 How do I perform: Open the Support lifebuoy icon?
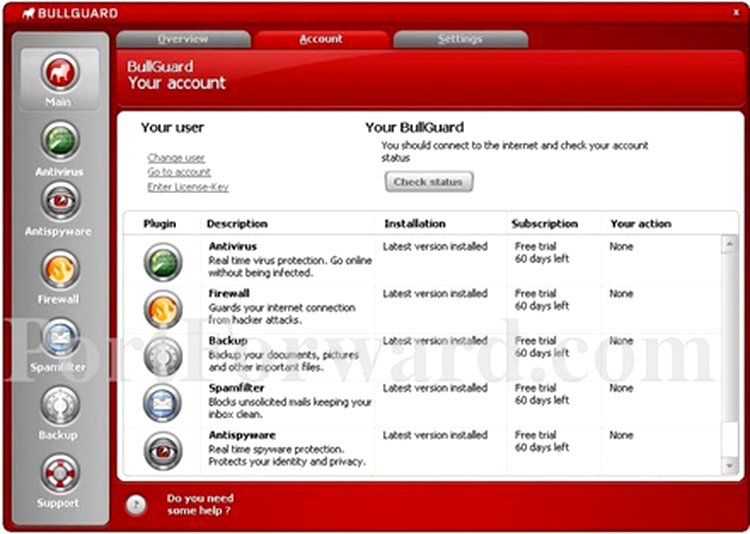[60, 473]
